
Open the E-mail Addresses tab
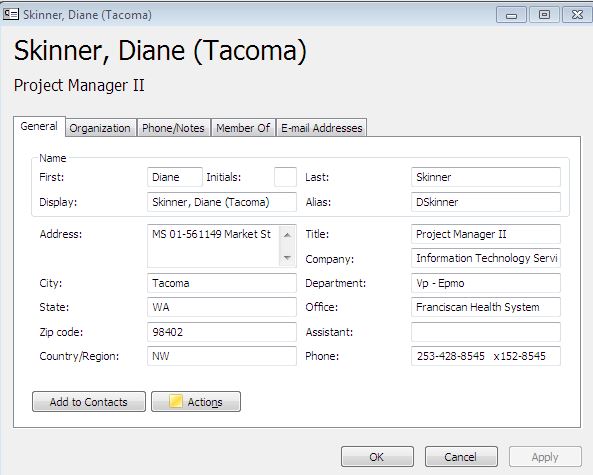click(321, 128)
